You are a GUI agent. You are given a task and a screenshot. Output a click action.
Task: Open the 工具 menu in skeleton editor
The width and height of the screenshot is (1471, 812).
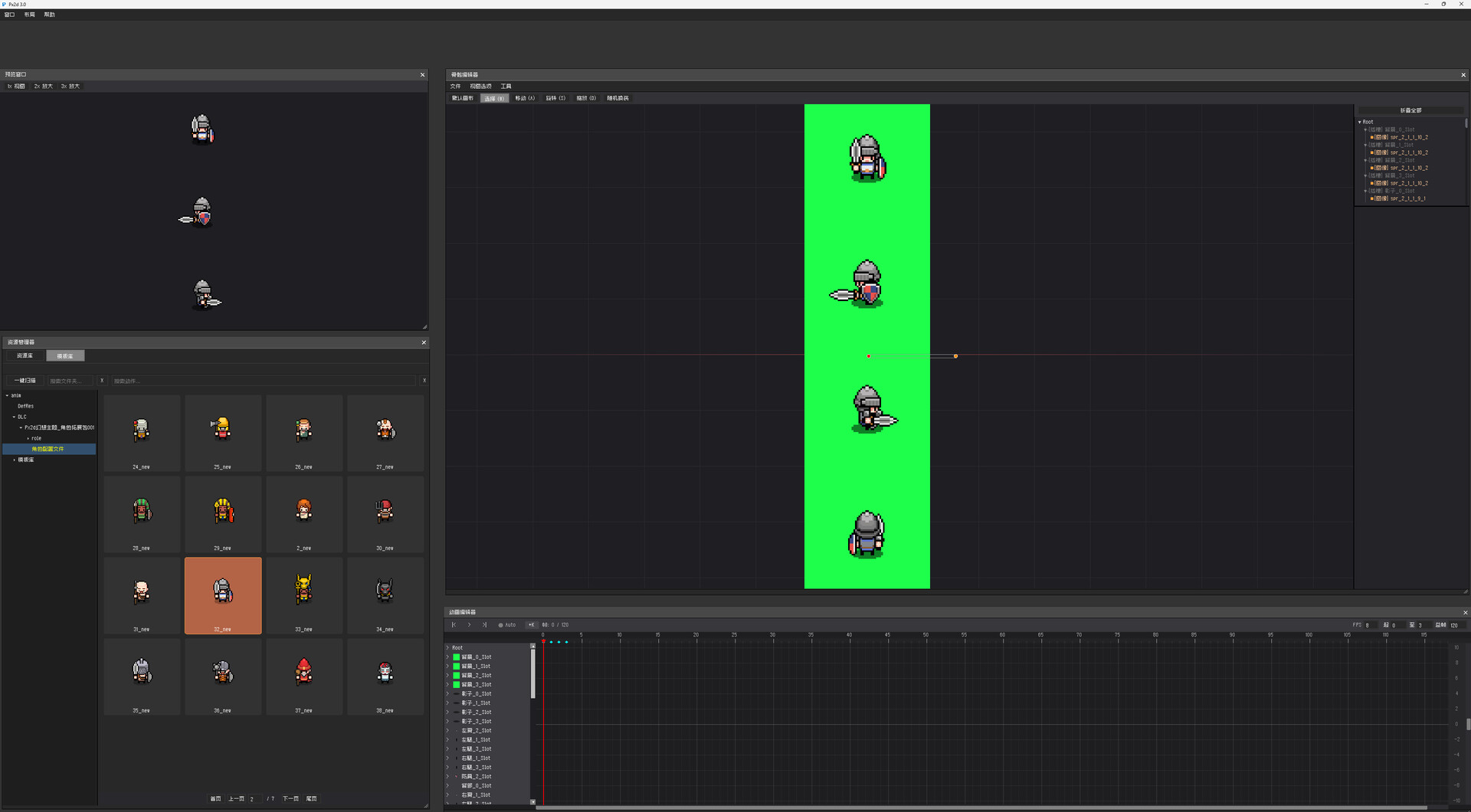pyautogui.click(x=506, y=87)
